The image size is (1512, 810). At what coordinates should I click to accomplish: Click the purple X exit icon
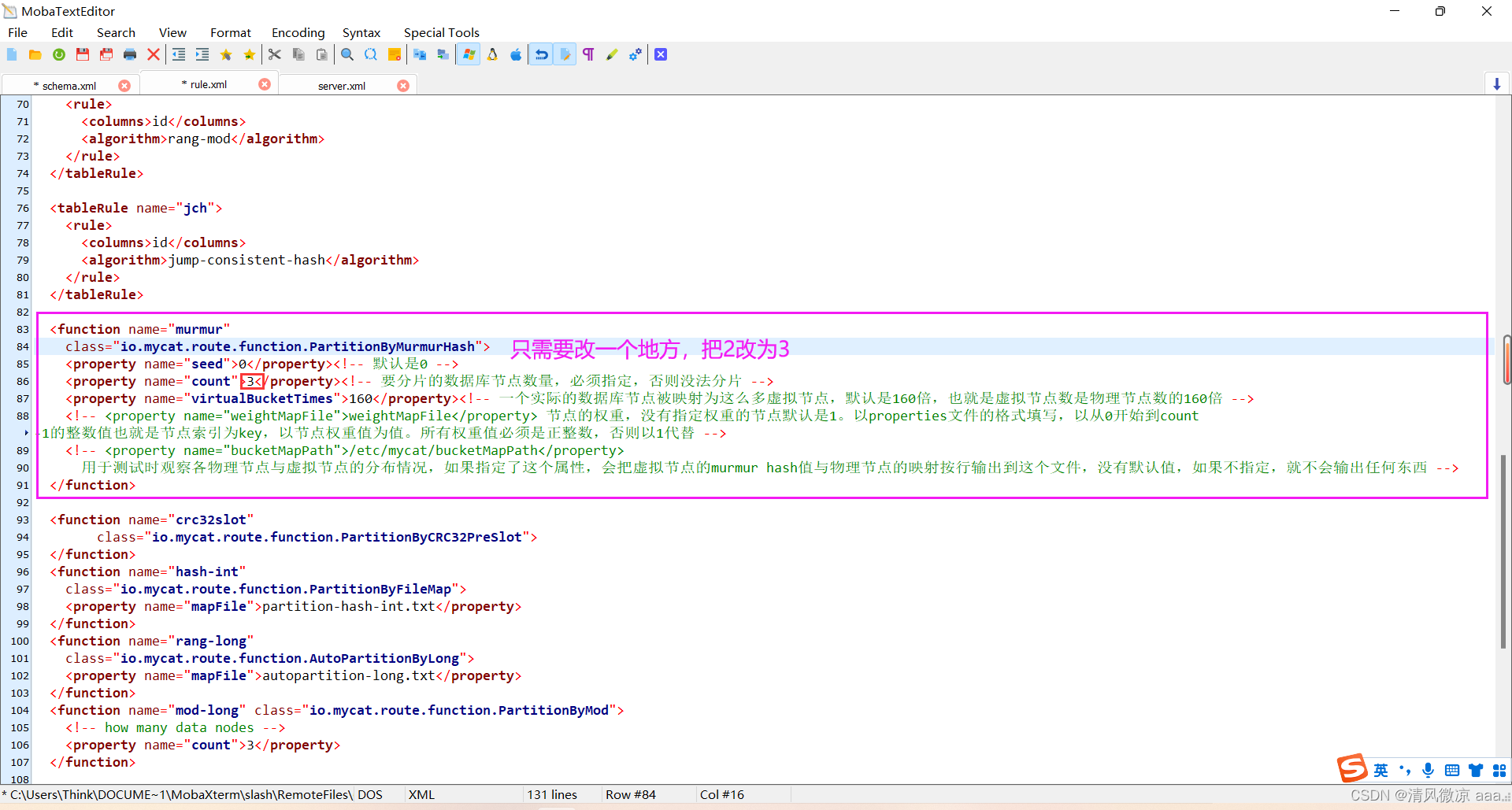point(661,54)
